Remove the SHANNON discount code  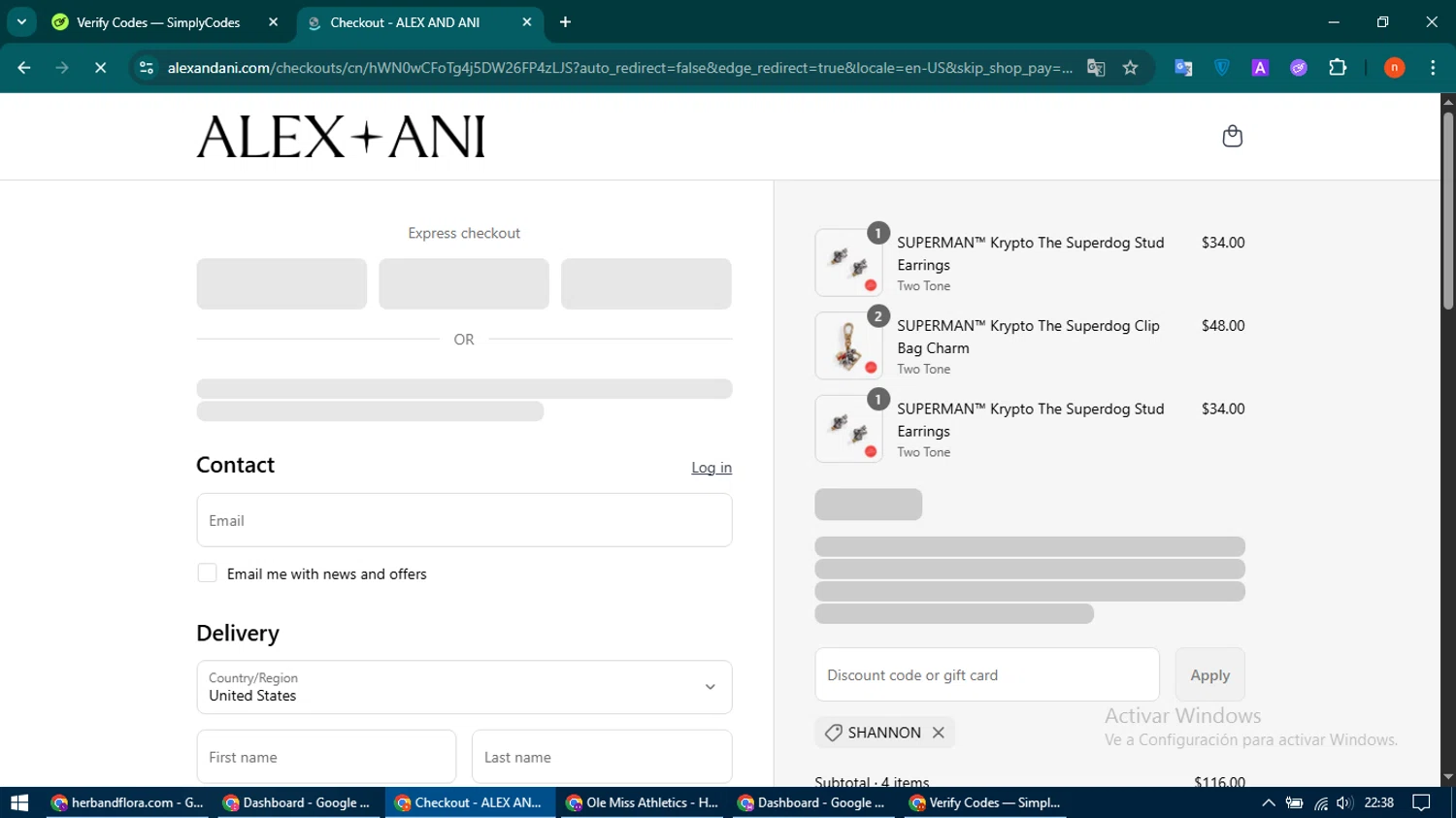click(939, 733)
